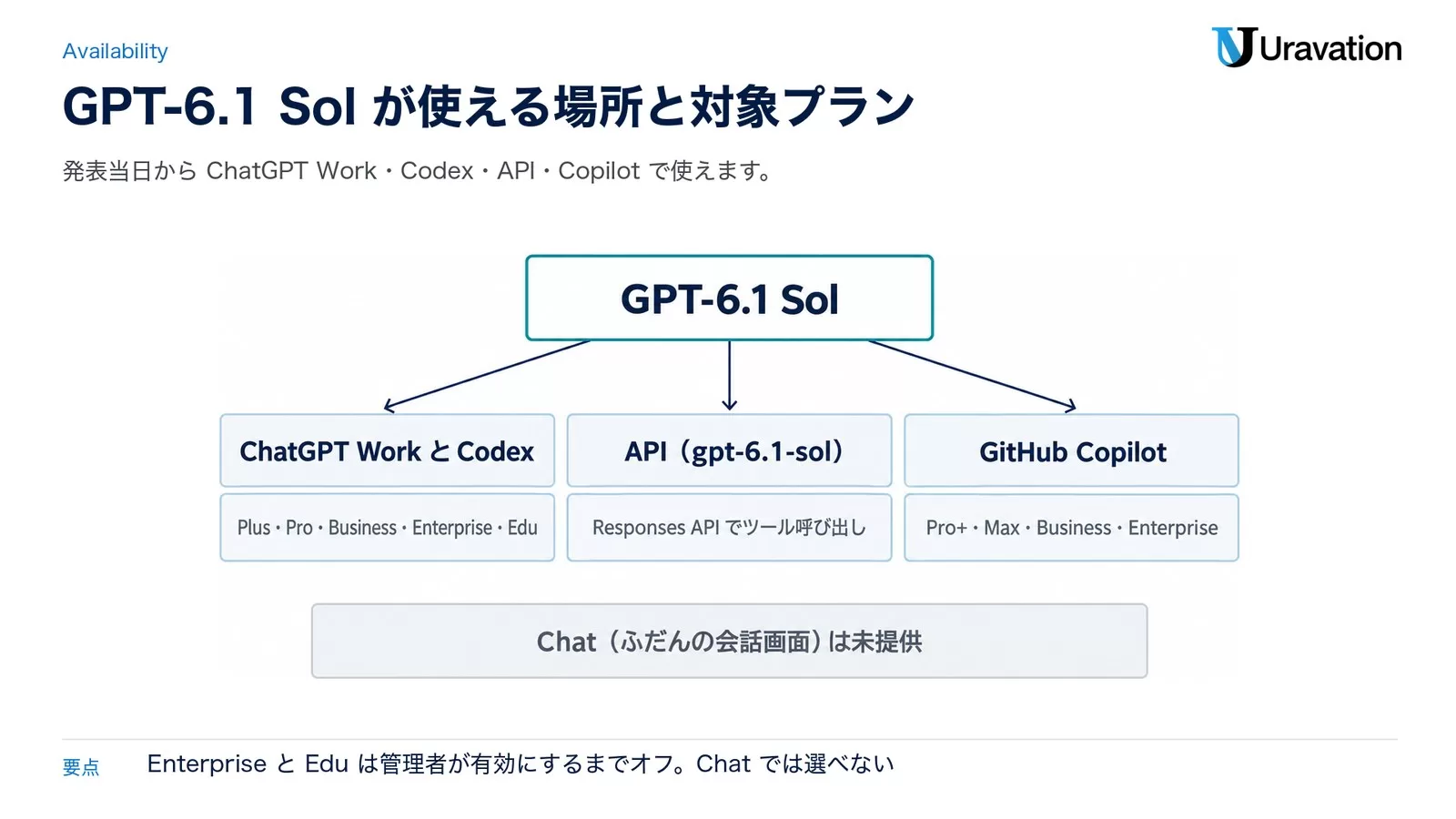Viewport: 1456px width, 819px height.
Task: Click 'Plus · Pro · Business · Enterprise · Edu' box
Action: click(387, 528)
